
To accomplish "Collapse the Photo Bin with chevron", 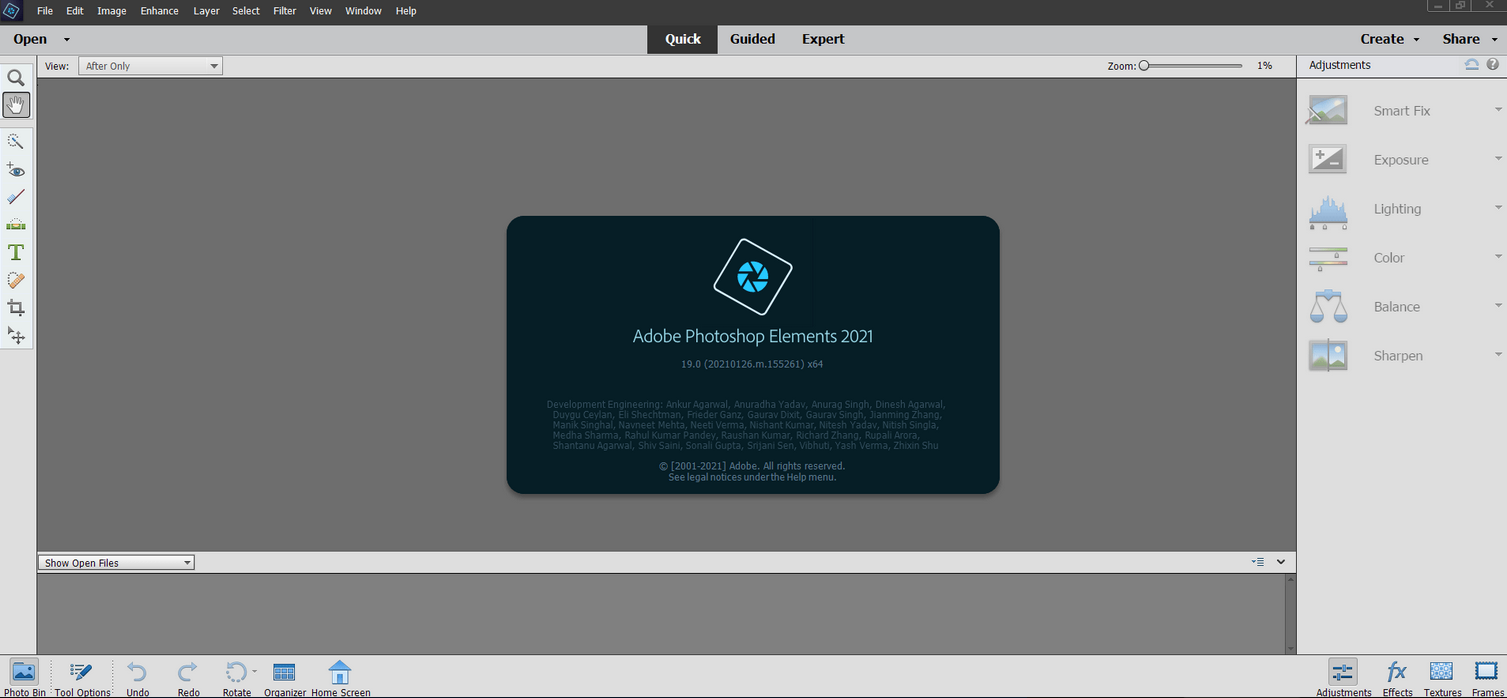I will (1281, 562).
